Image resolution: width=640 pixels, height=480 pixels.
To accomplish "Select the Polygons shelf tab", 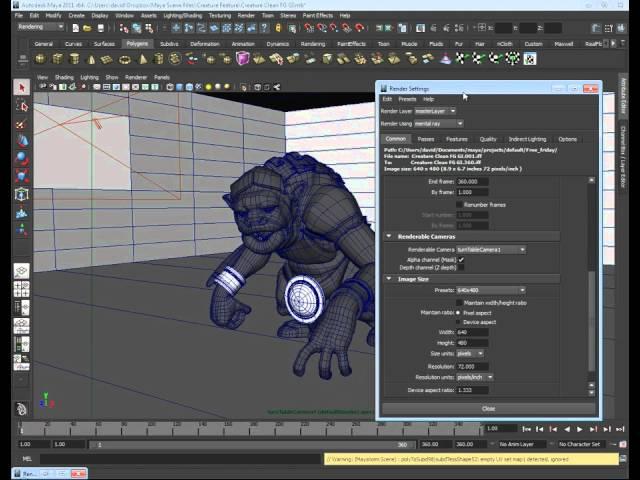I will point(137,44).
